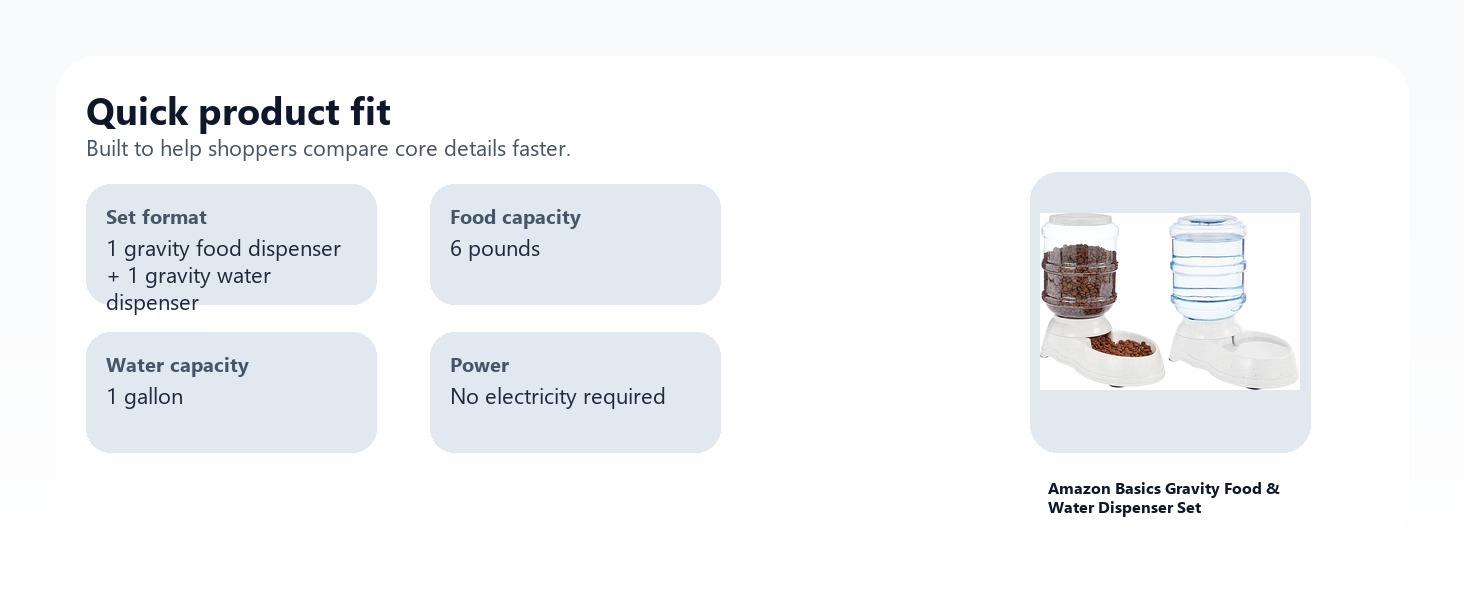
Task: Select the "Food capacity" label
Action: click(515, 217)
